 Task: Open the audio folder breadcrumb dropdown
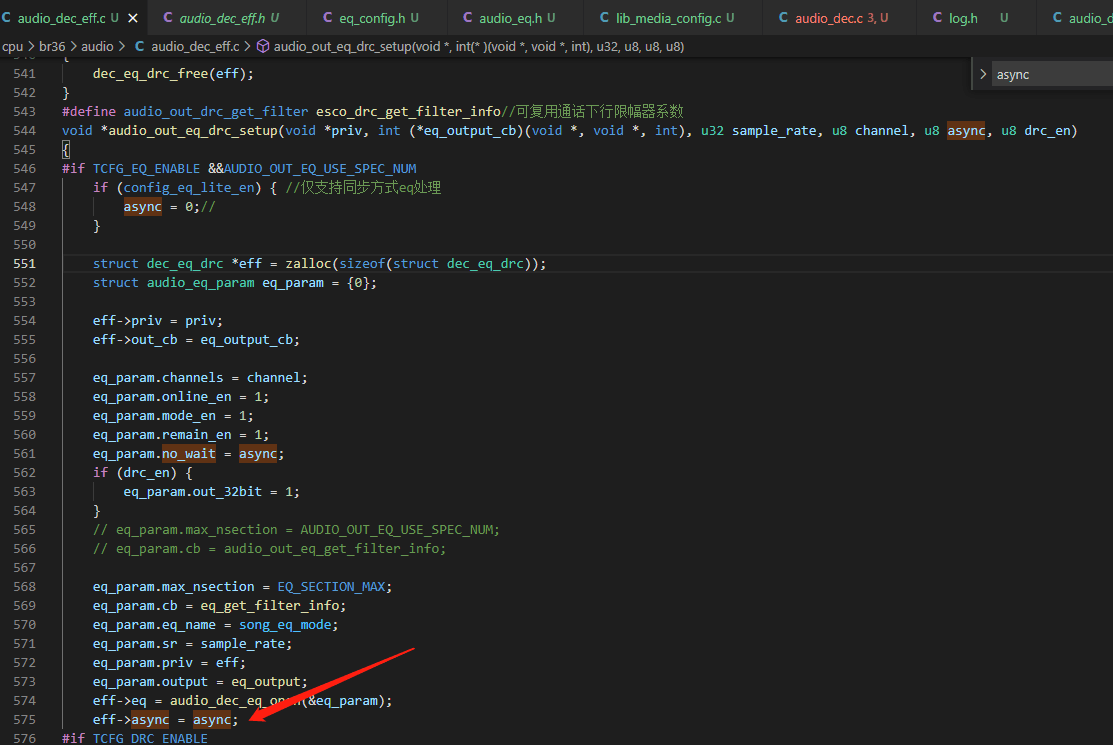[x=97, y=46]
